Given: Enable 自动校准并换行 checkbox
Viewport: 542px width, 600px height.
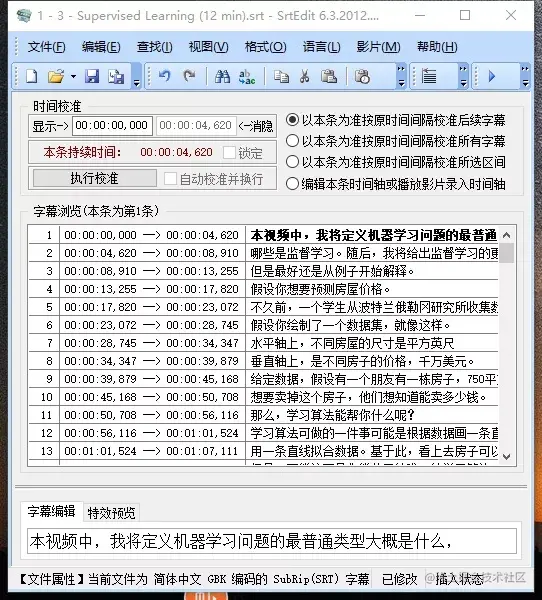Looking at the screenshot, I should point(170,179).
